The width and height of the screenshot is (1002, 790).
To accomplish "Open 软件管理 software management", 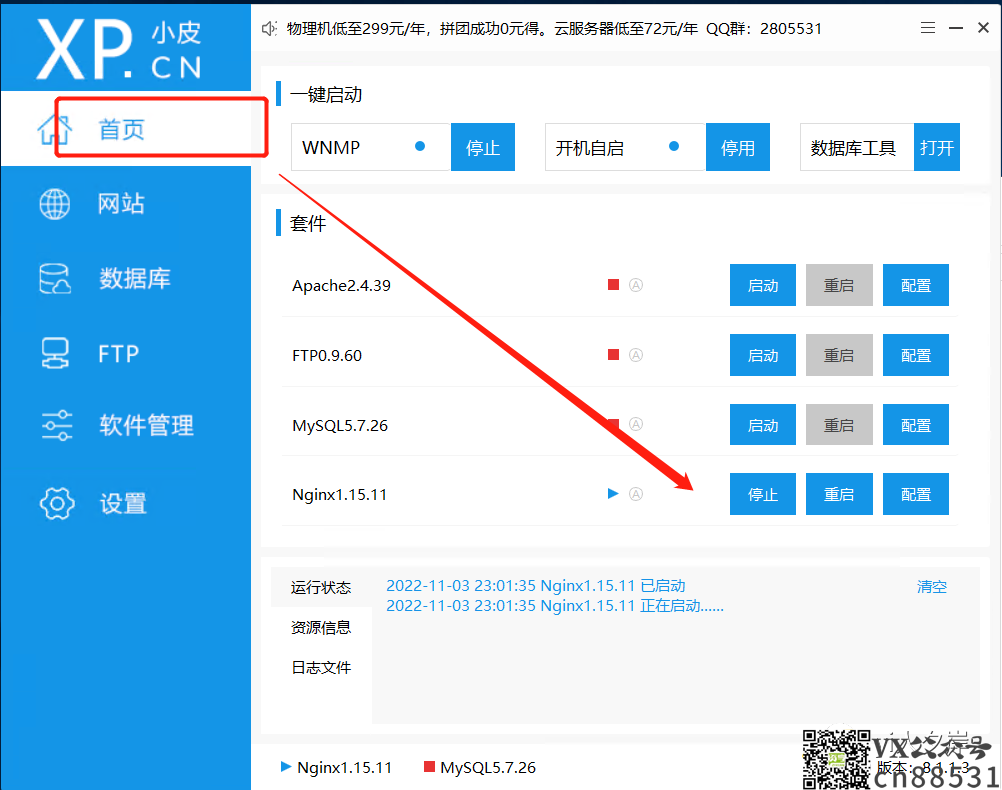I will [x=125, y=425].
